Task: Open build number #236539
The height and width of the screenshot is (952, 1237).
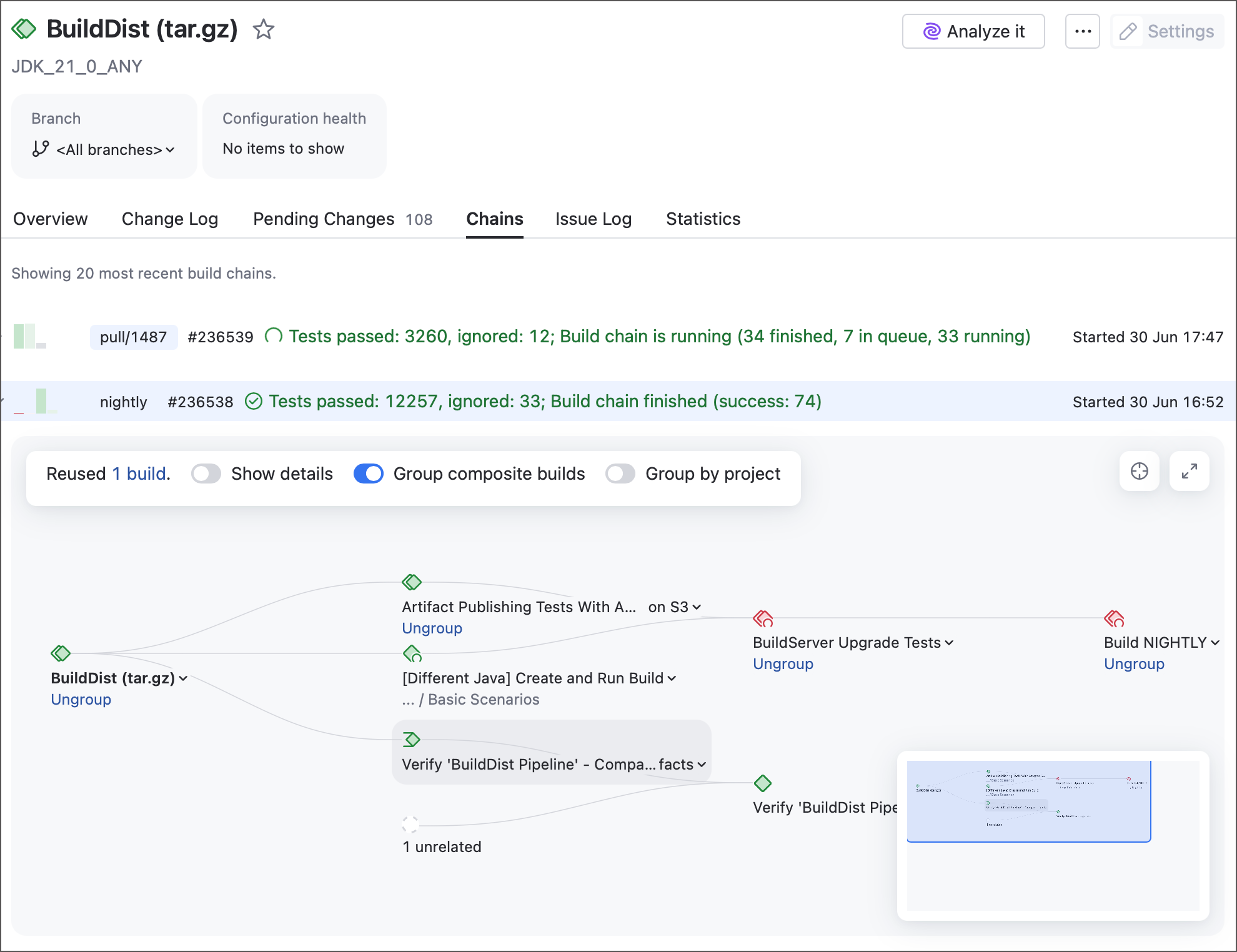Action: pos(221,337)
